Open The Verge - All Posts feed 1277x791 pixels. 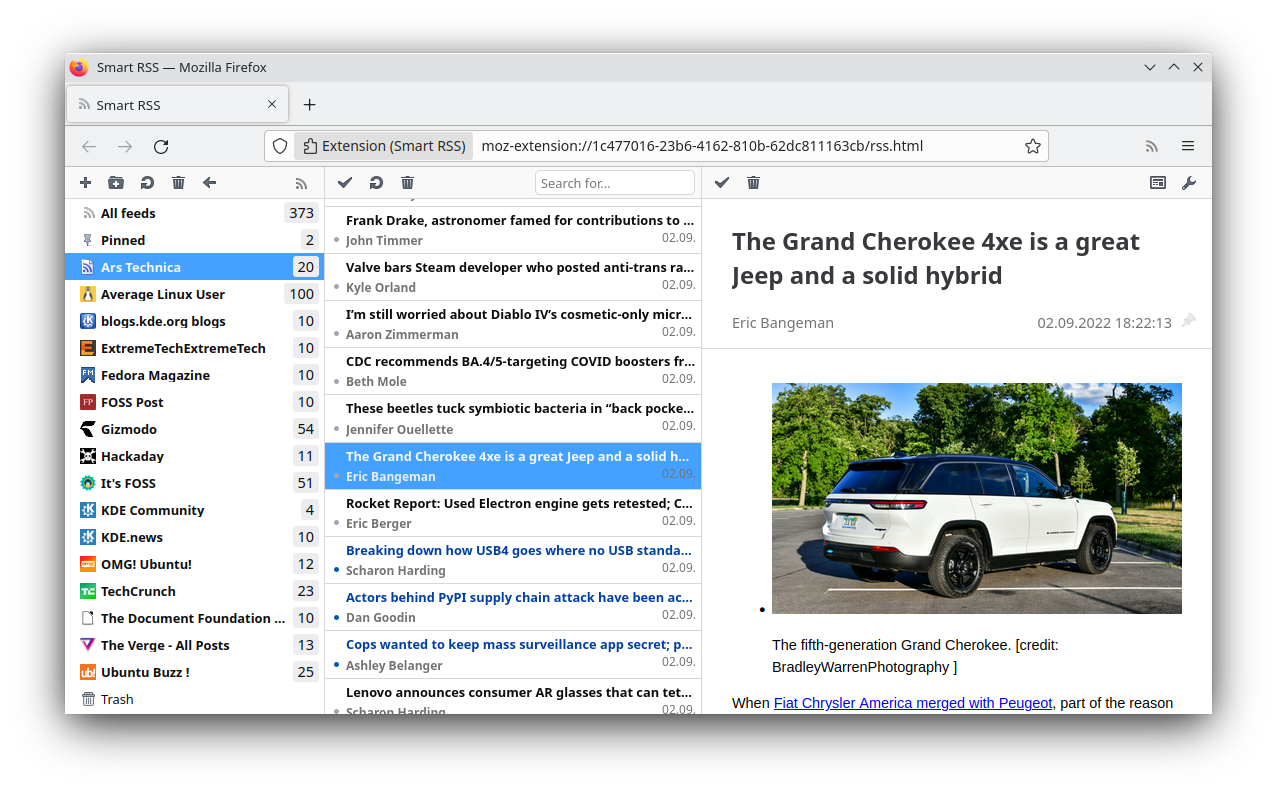coord(195,645)
